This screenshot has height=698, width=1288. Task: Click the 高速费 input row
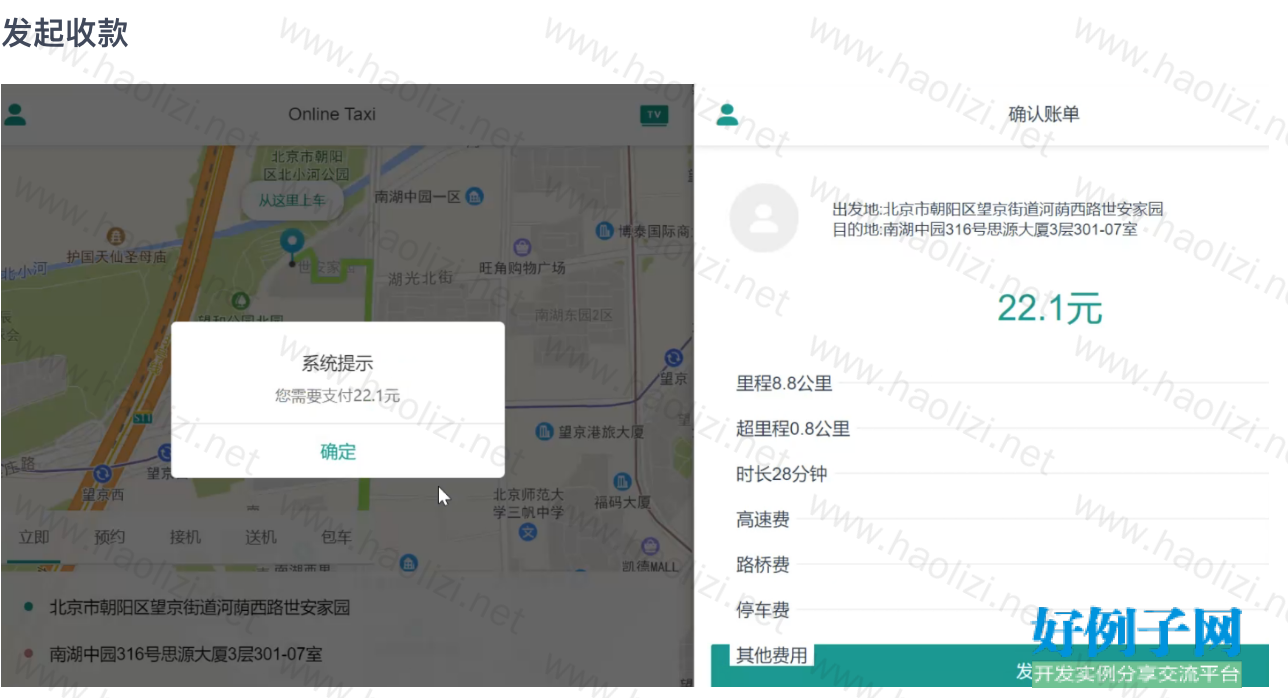[x=1000, y=519]
